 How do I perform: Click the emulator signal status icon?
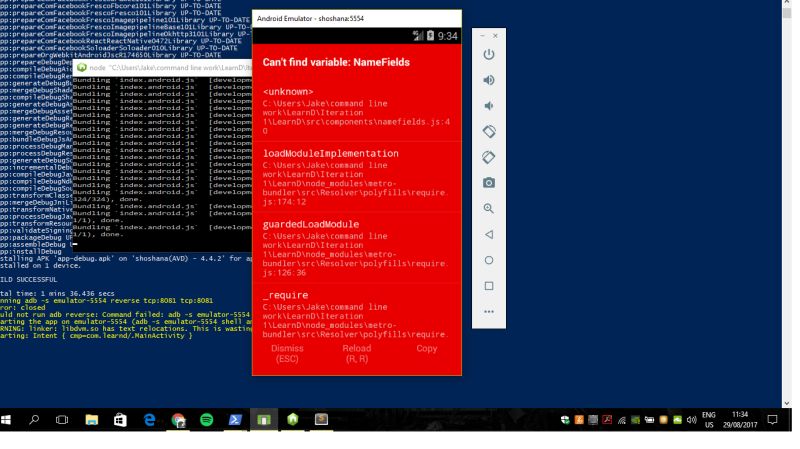click(x=418, y=35)
